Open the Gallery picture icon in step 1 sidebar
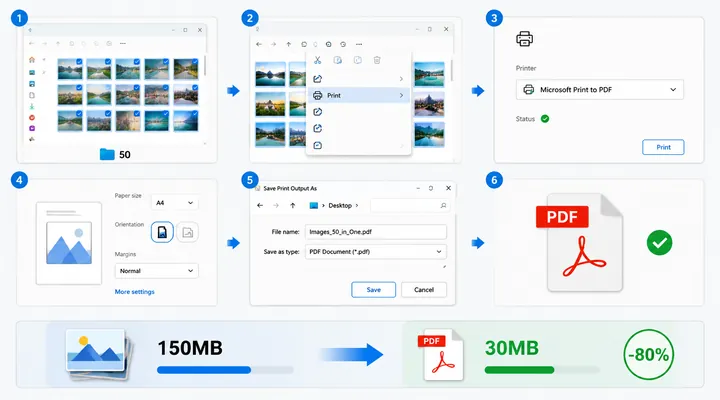Image resolution: width=720 pixels, height=400 pixels. 32,72
